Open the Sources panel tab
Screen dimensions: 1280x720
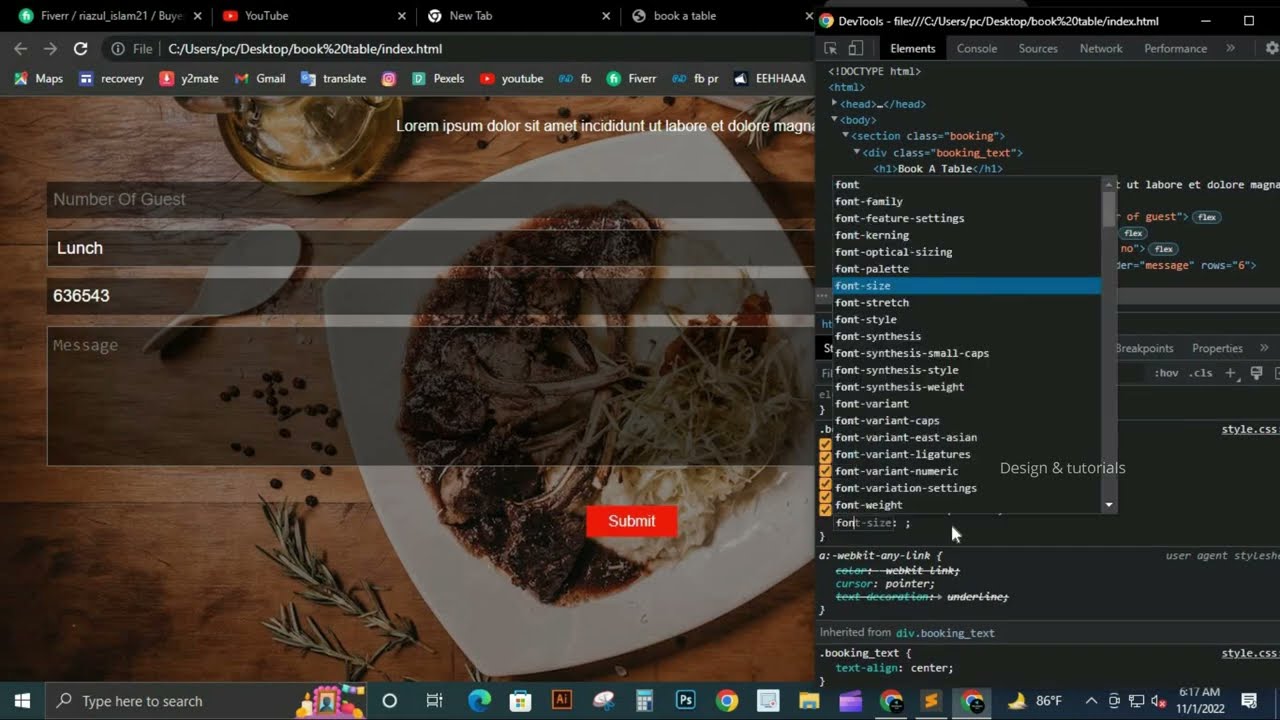1038,48
